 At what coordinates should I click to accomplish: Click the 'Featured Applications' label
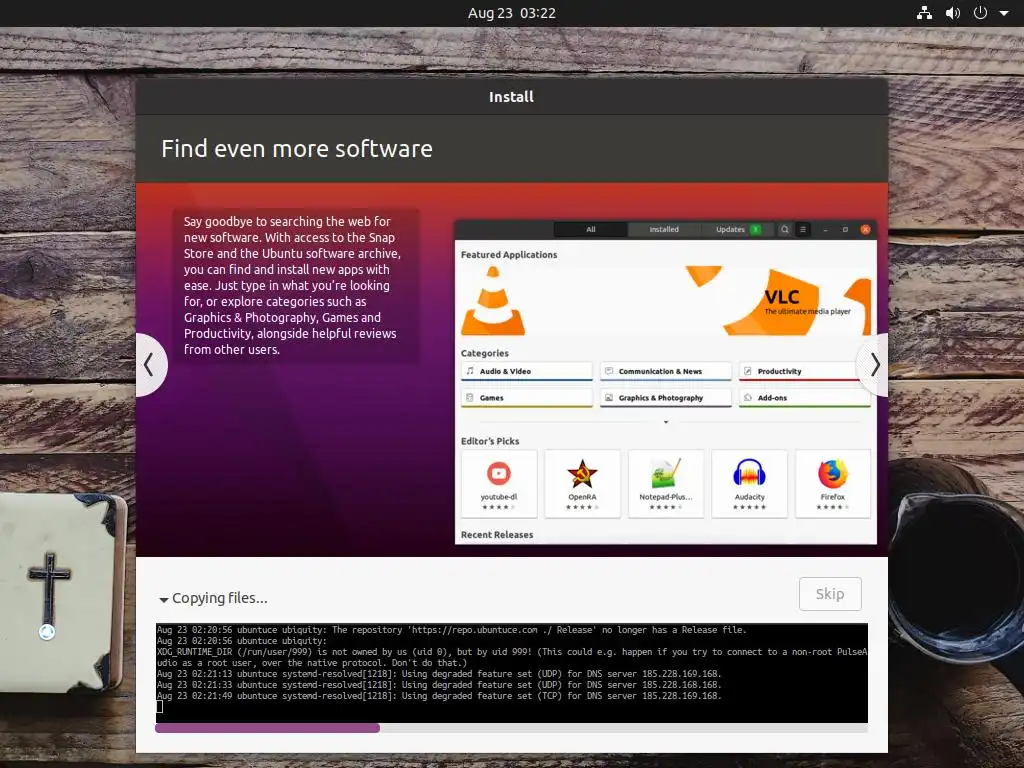pyautogui.click(x=509, y=255)
